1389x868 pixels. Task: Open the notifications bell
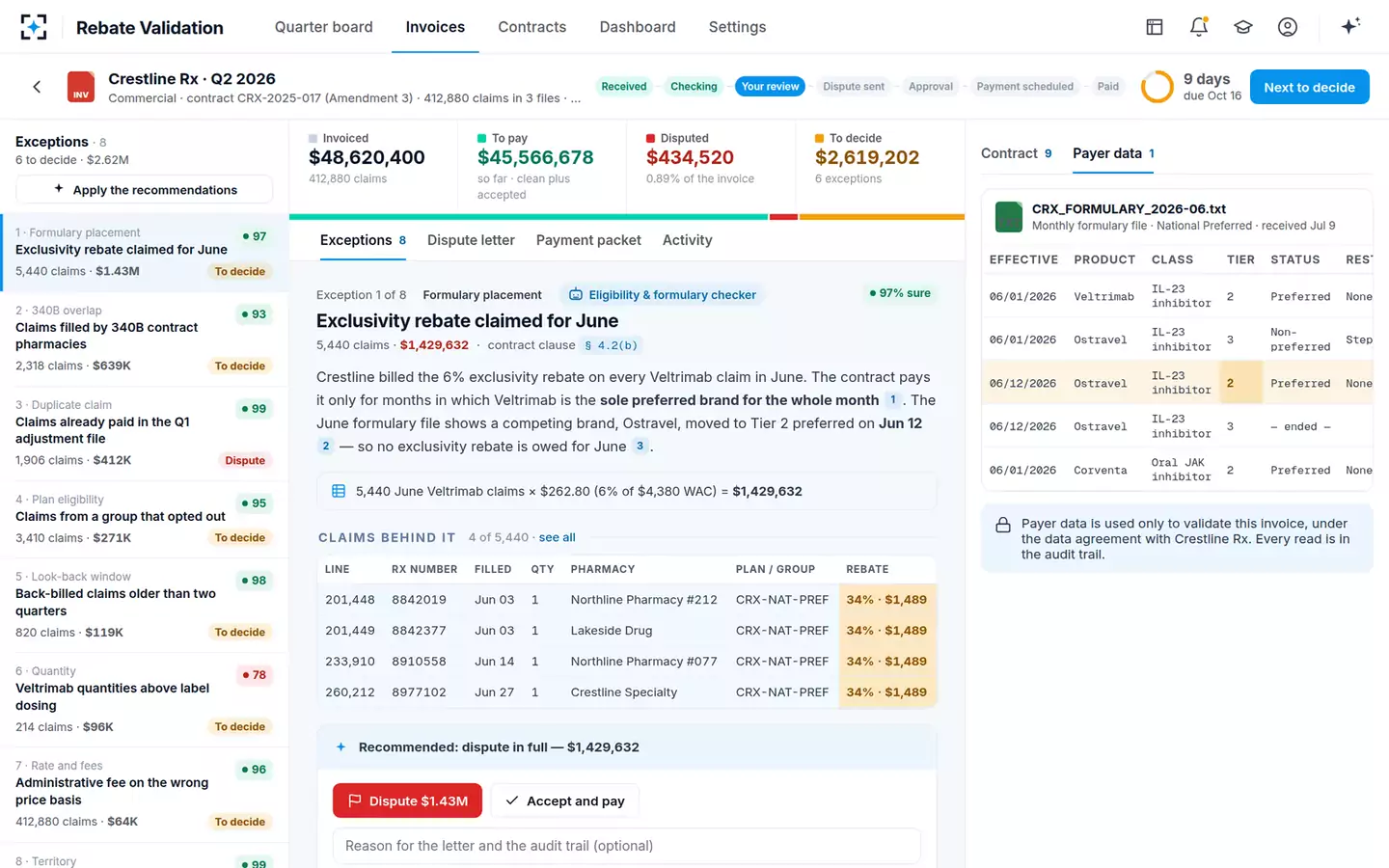pyautogui.click(x=1199, y=27)
